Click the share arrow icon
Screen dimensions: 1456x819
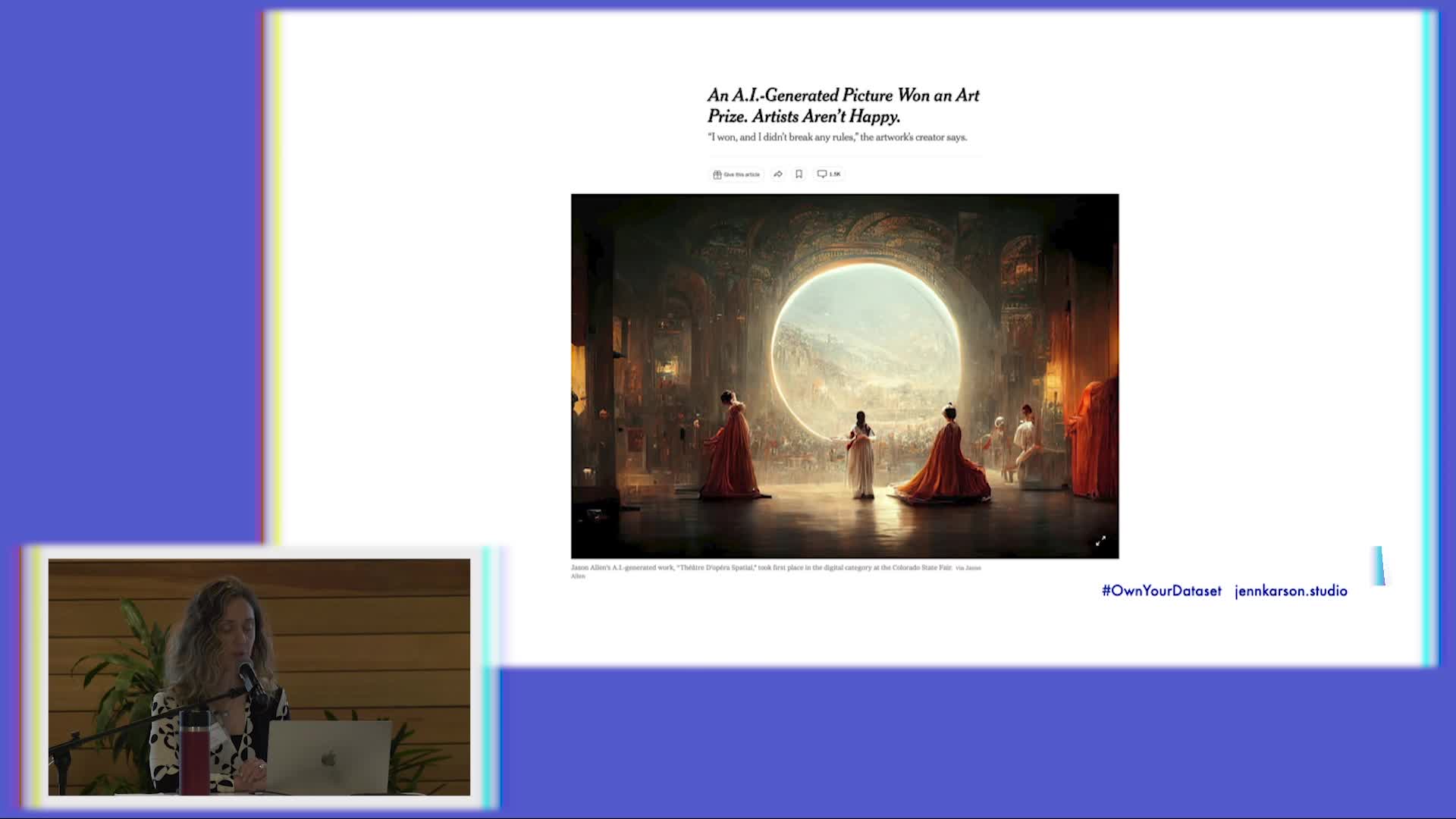click(x=778, y=174)
